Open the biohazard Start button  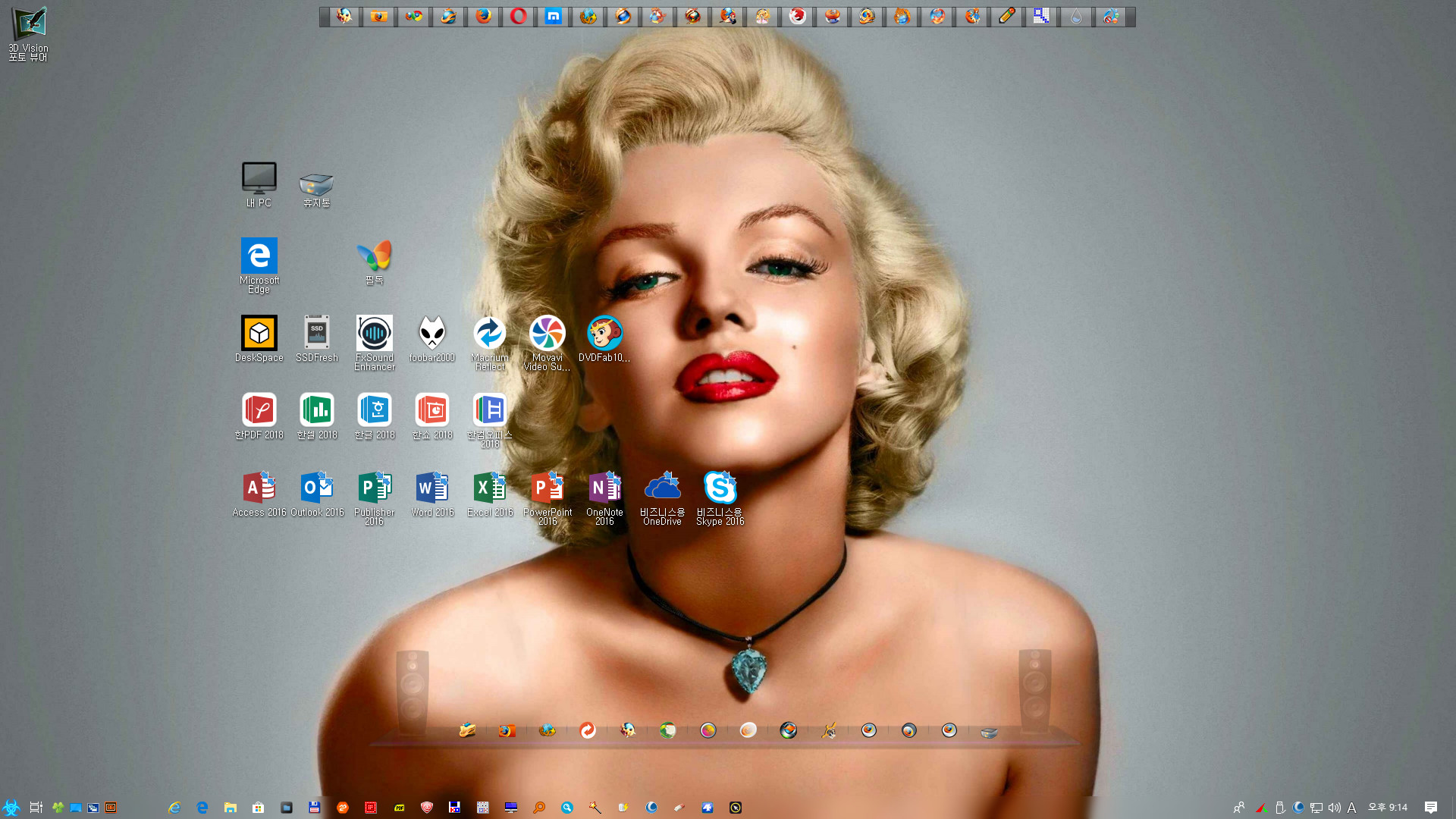point(11,808)
